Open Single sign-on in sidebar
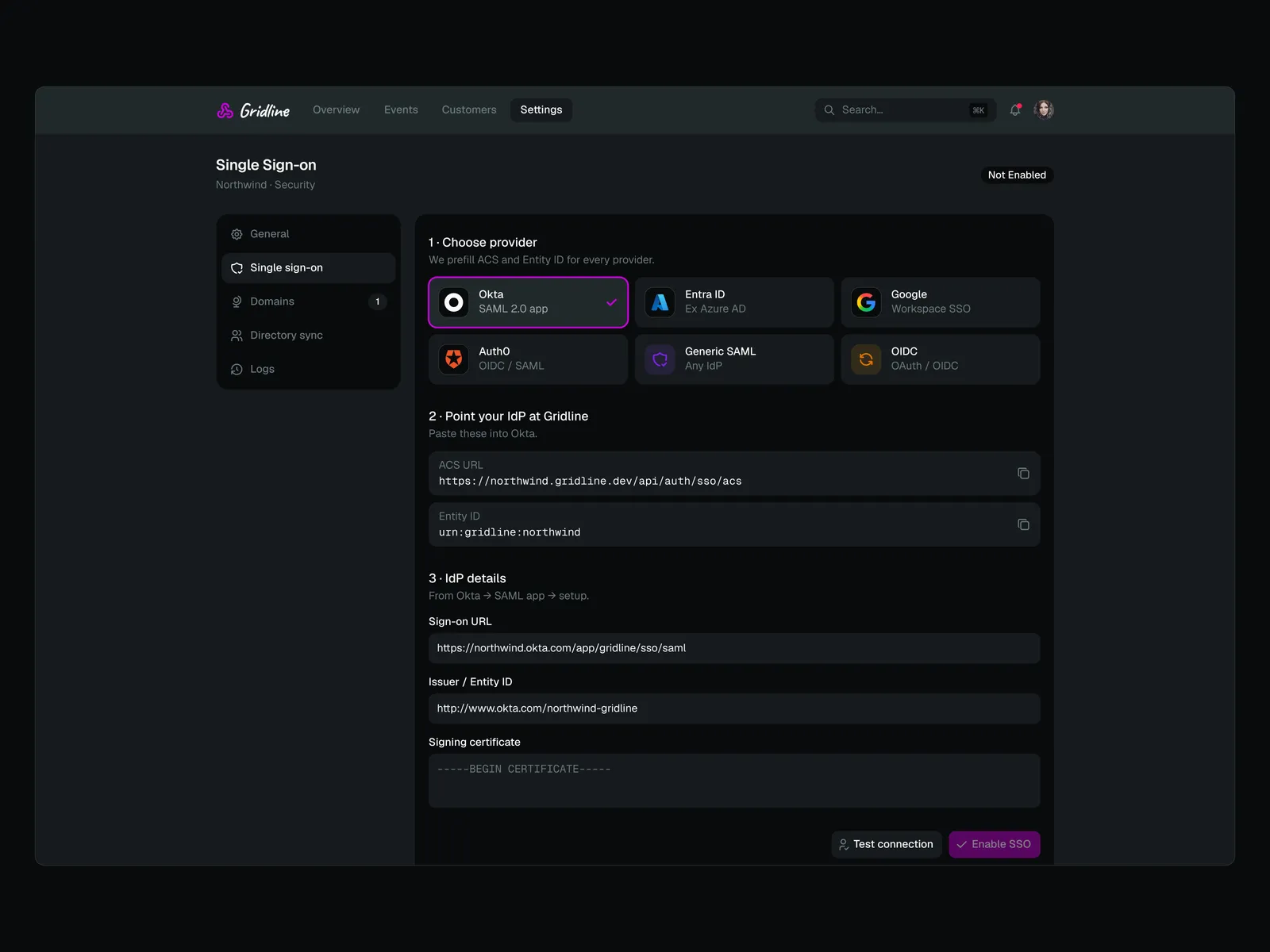The height and width of the screenshot is (952, 1270). (308, 268)
